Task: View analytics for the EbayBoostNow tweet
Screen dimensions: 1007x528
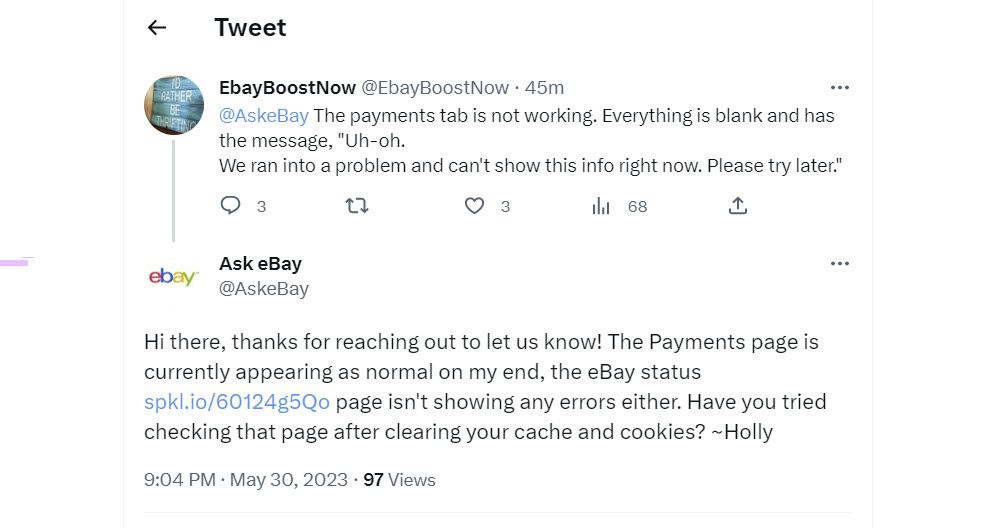Action: click(x=601, y=206)
